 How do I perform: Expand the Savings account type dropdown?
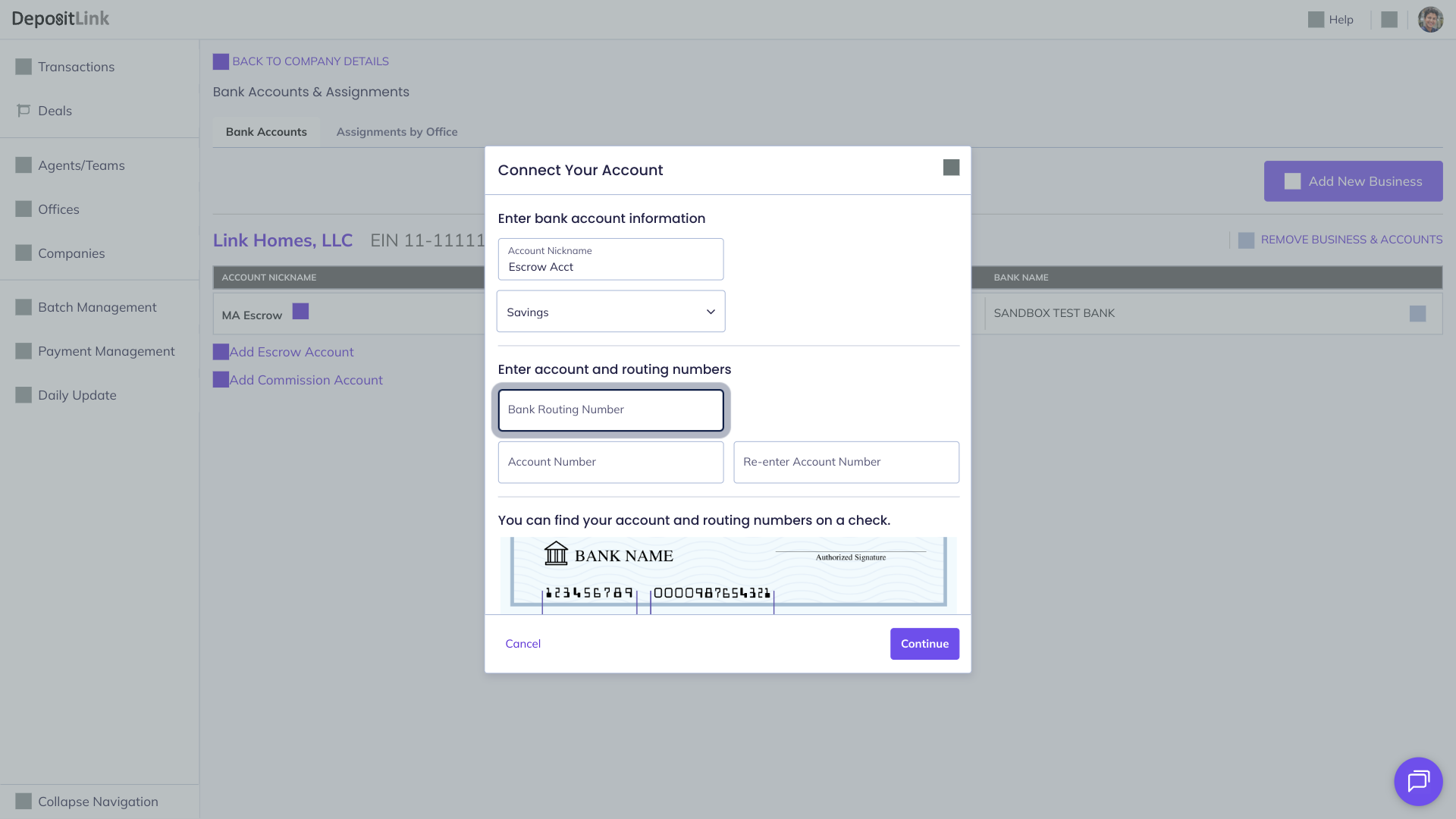coord(610,312)
